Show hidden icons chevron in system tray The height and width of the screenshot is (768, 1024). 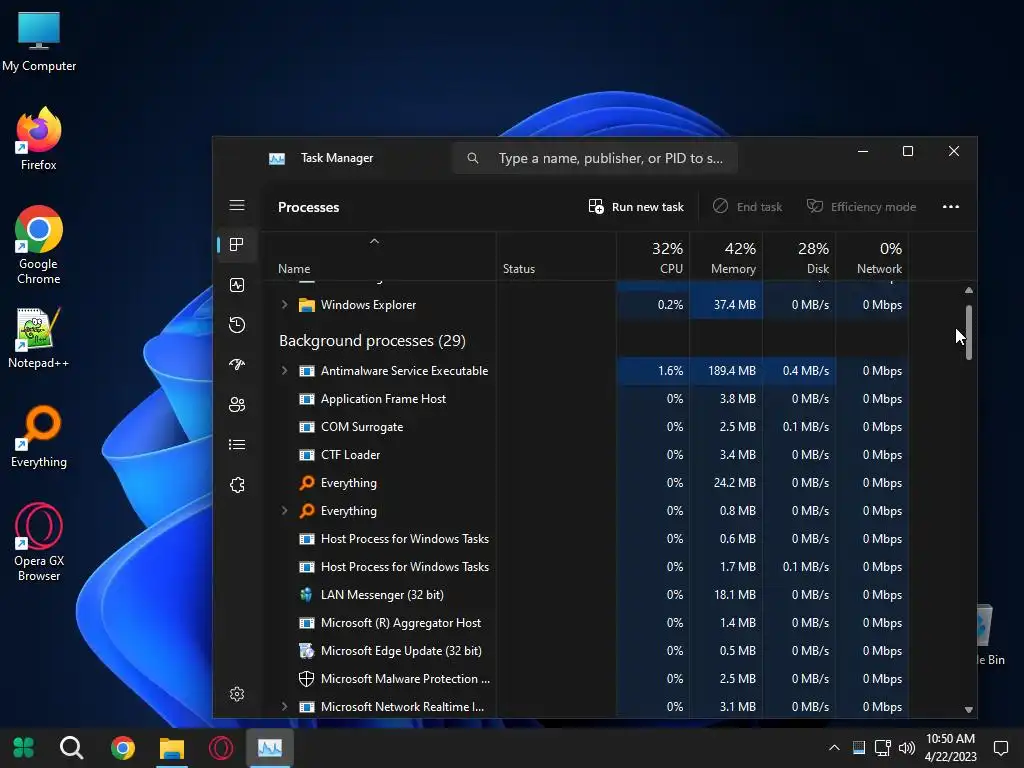point(834,748)
